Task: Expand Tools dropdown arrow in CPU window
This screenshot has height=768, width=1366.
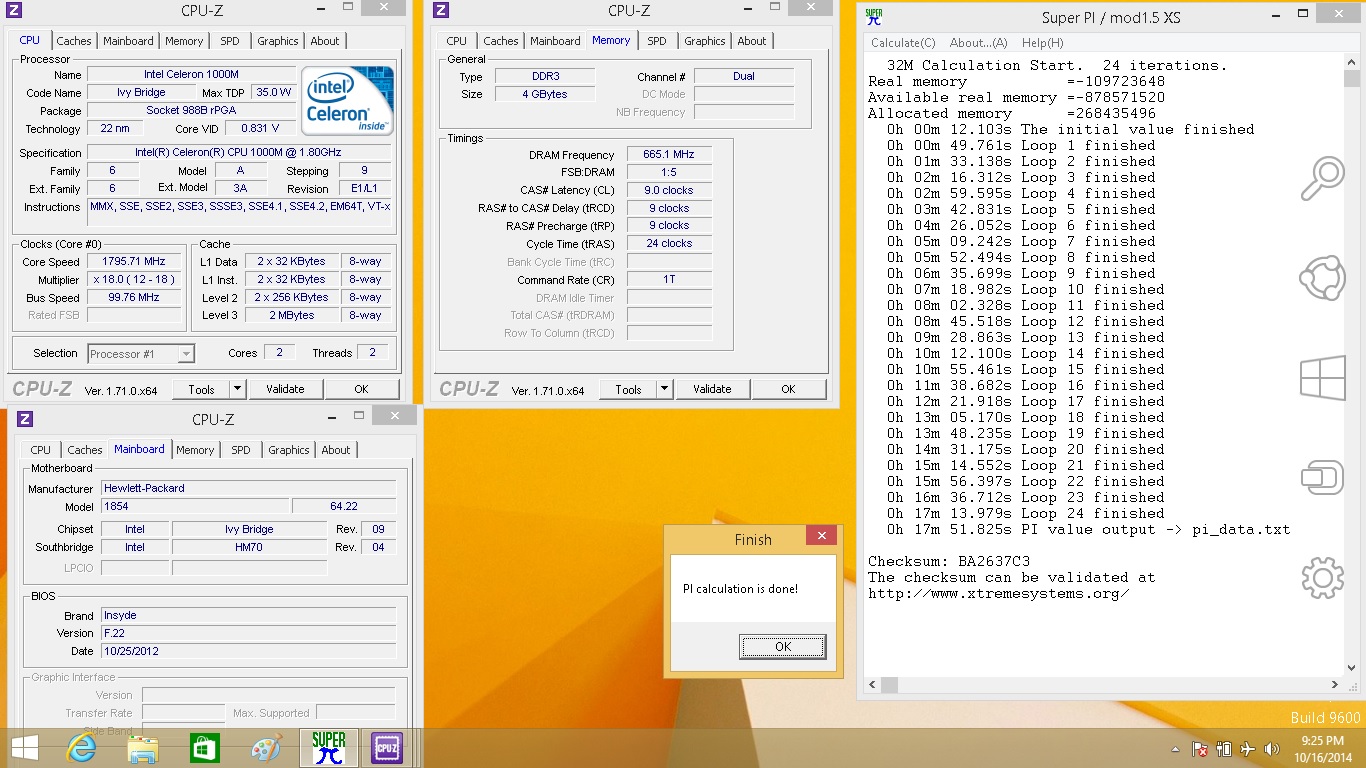Action: tap(237, 389)
